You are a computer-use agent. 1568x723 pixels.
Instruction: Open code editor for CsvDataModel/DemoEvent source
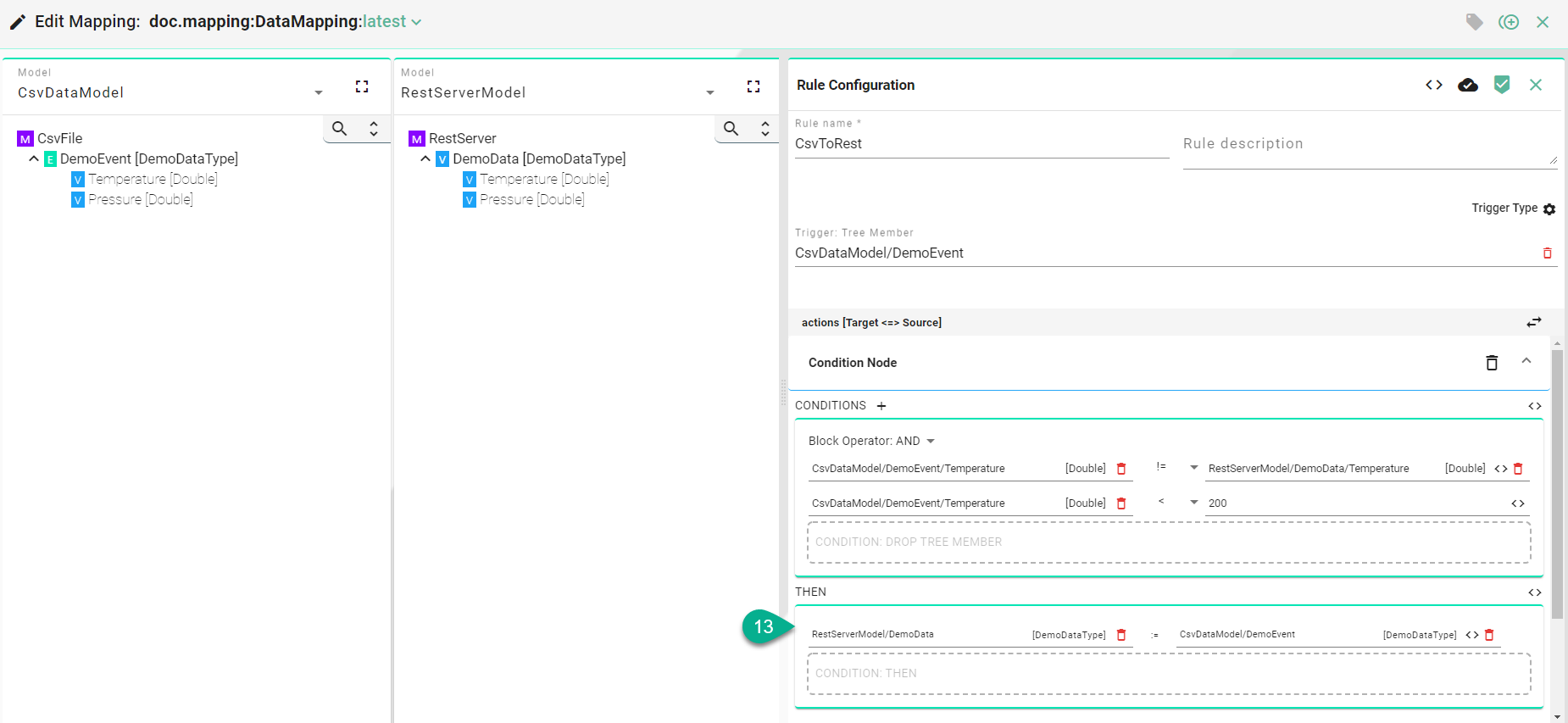1472,635
